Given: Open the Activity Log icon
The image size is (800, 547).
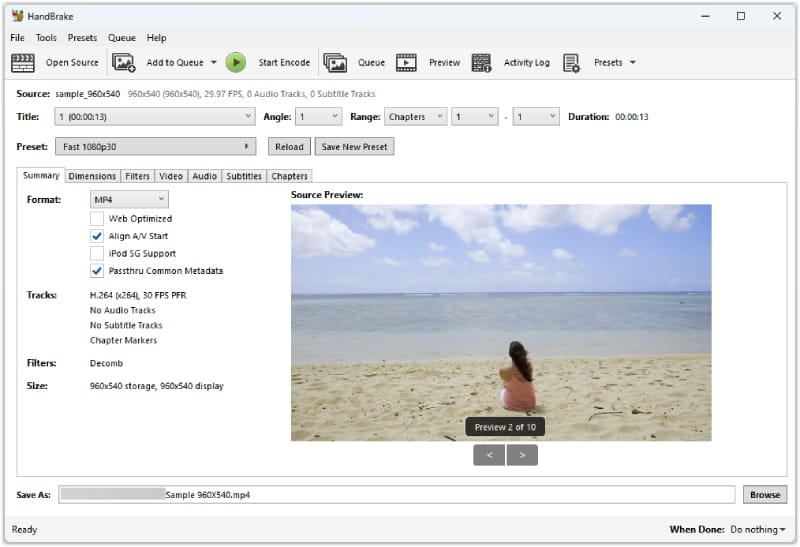Looking at the screenshot, I should coord(481,63).
